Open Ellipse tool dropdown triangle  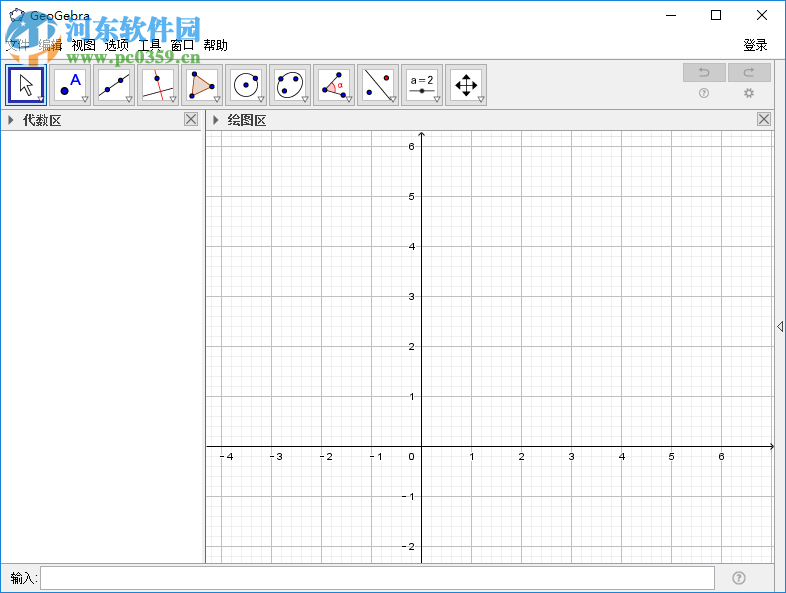pyautogui.click(x=305, y=99)
